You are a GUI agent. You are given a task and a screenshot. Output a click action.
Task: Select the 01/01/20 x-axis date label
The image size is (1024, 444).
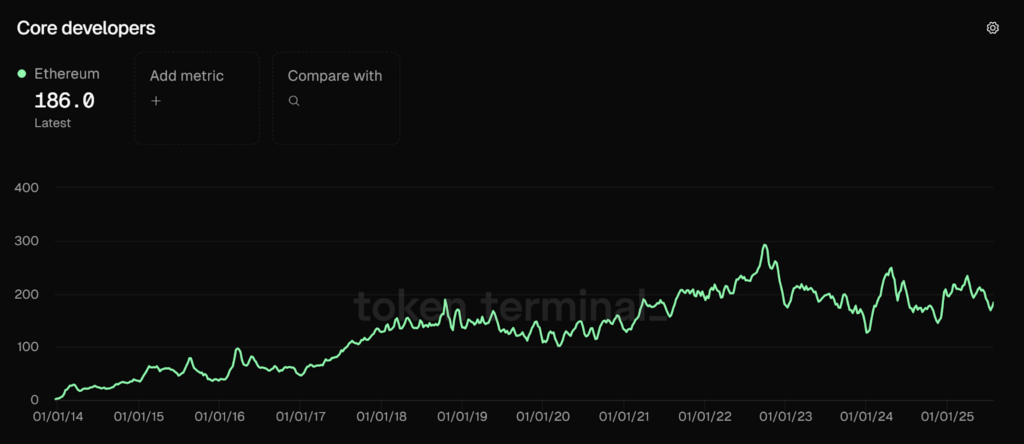544,415
